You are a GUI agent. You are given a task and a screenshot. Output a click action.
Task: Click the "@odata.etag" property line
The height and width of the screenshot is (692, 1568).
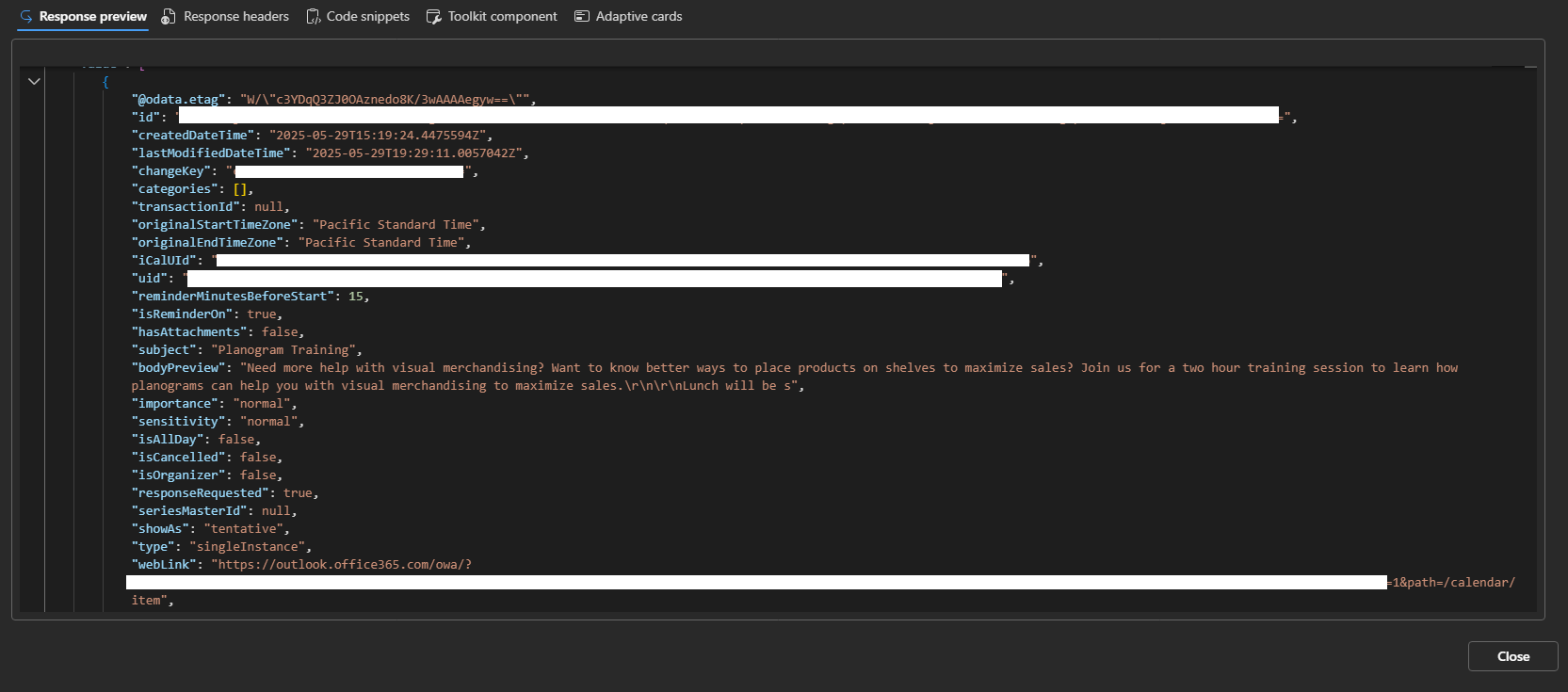click(333, 100)
